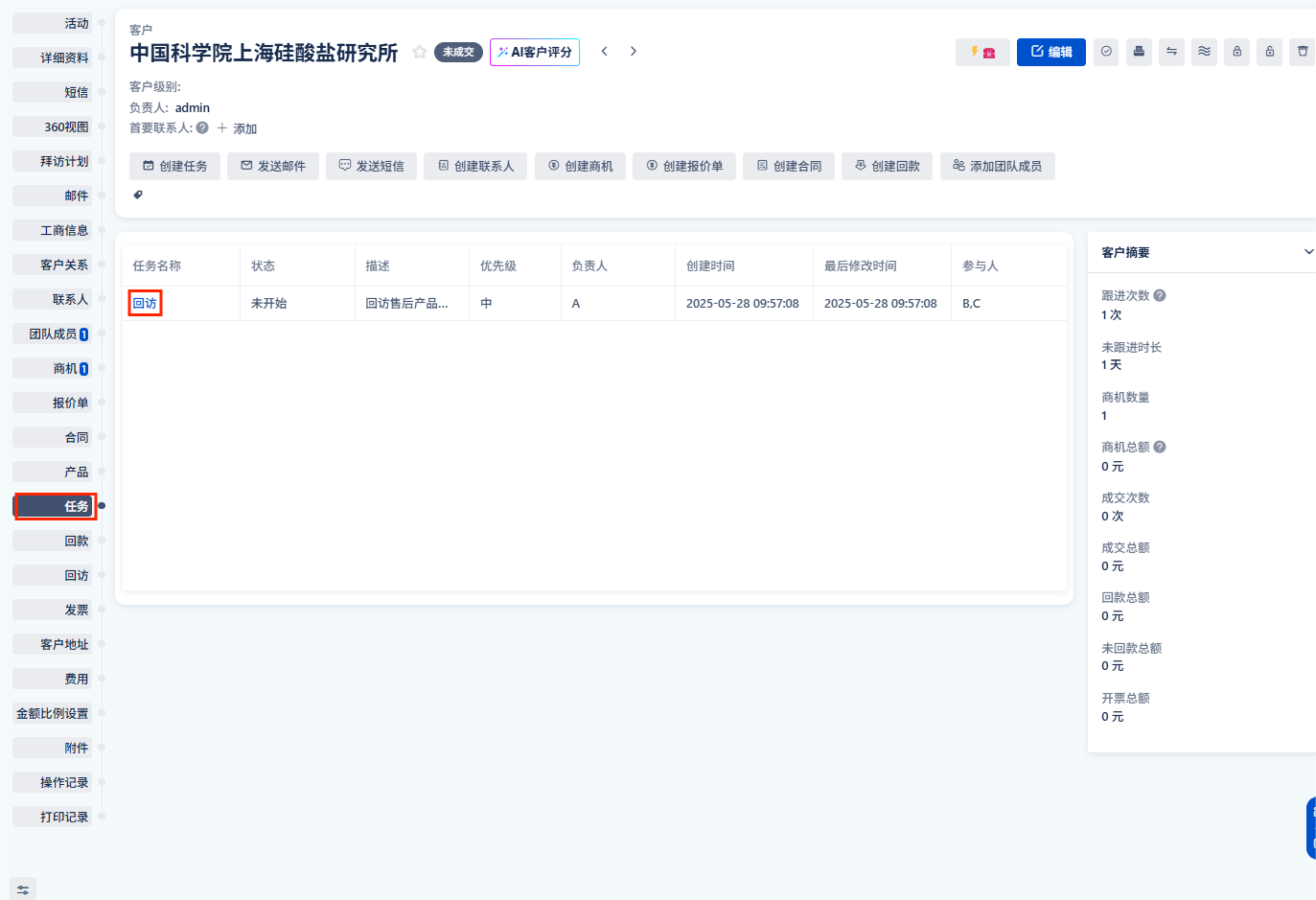
Task: Open the 客户地址 sidebar tab
Action: click(x=53, y=644)
